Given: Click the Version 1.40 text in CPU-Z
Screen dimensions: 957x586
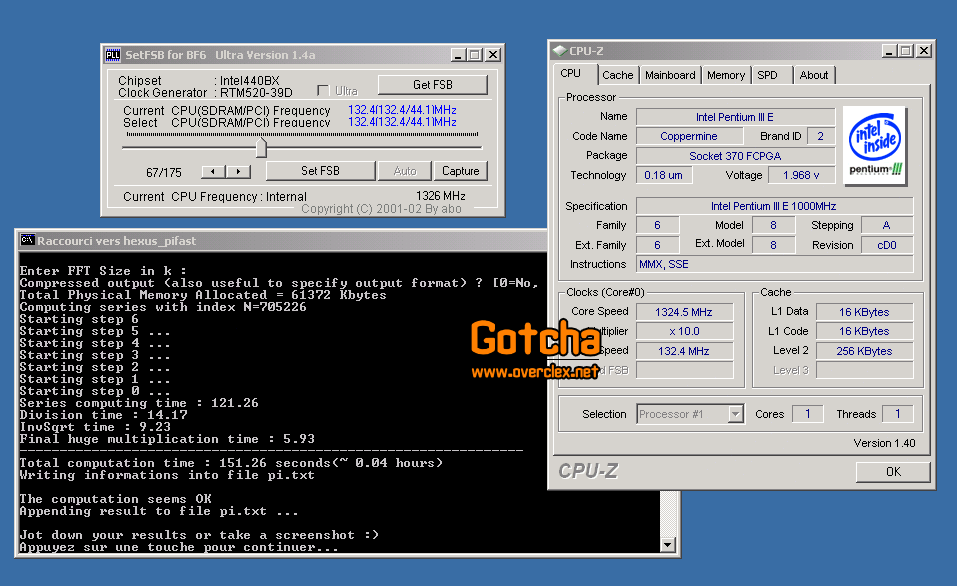Looking at the screenshot, I should pyautogui.click(x=884, y=443).
